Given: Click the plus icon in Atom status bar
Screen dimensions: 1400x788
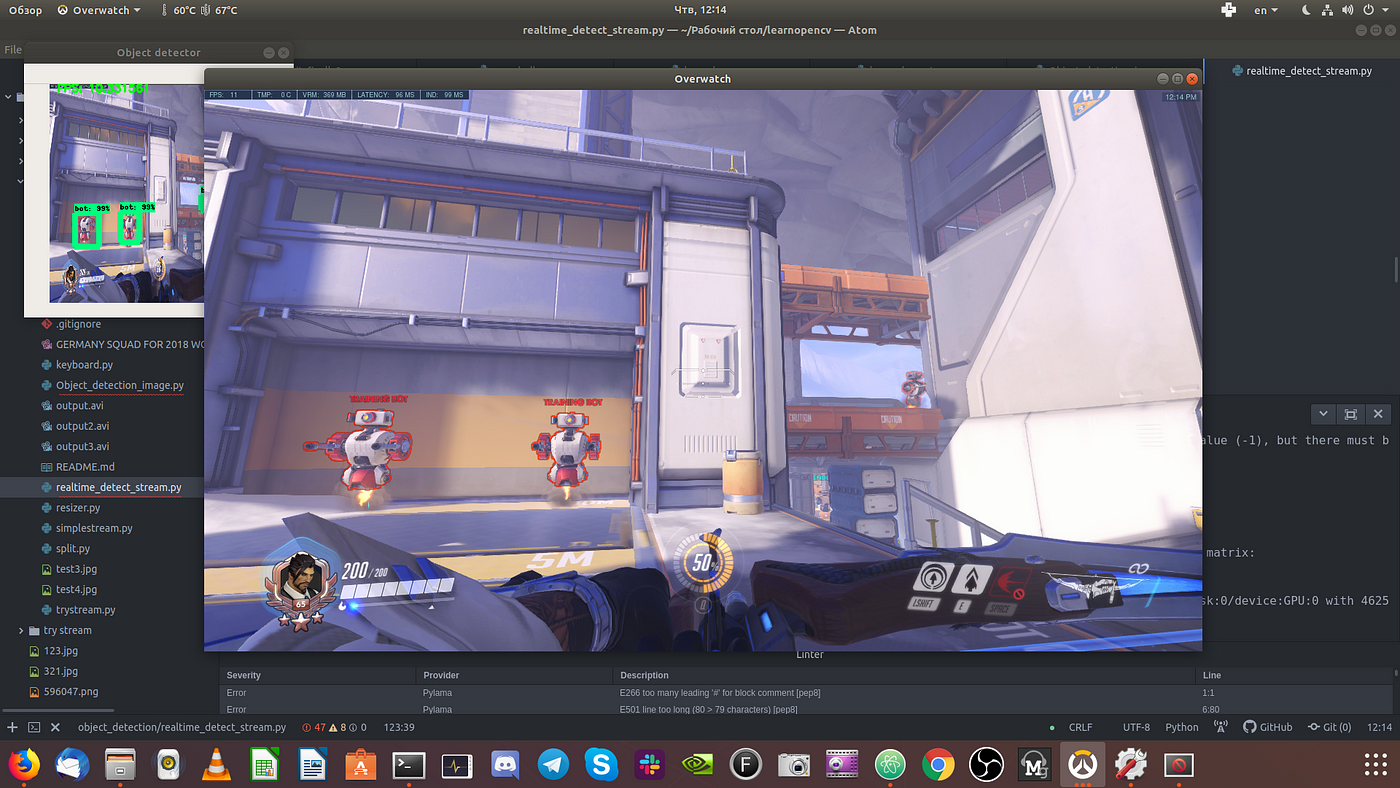Looking at the screenshot, I should [x=13, y=728].
